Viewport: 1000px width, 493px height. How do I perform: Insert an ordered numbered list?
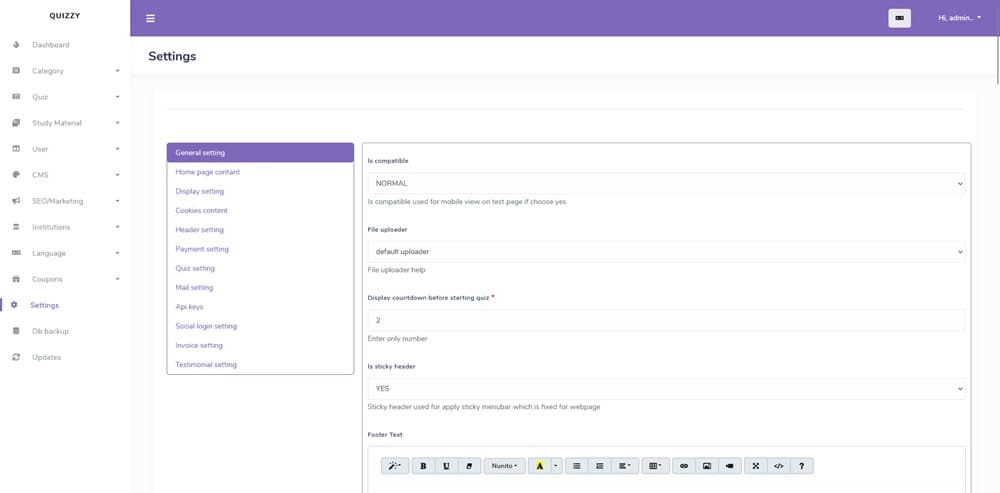599,466
